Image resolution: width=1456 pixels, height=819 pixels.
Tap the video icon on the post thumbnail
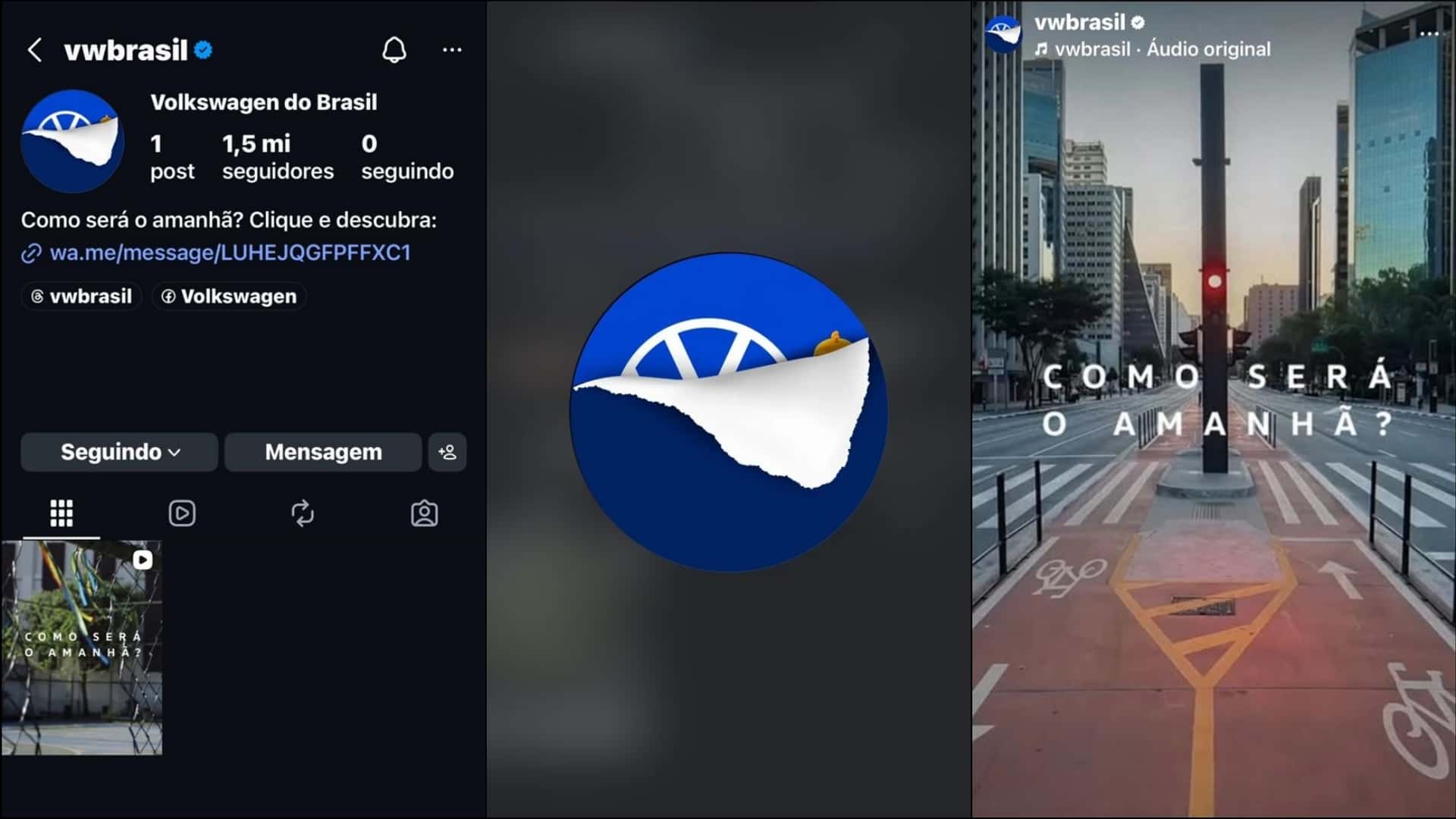pyautogui.click(x=143, y=560)
